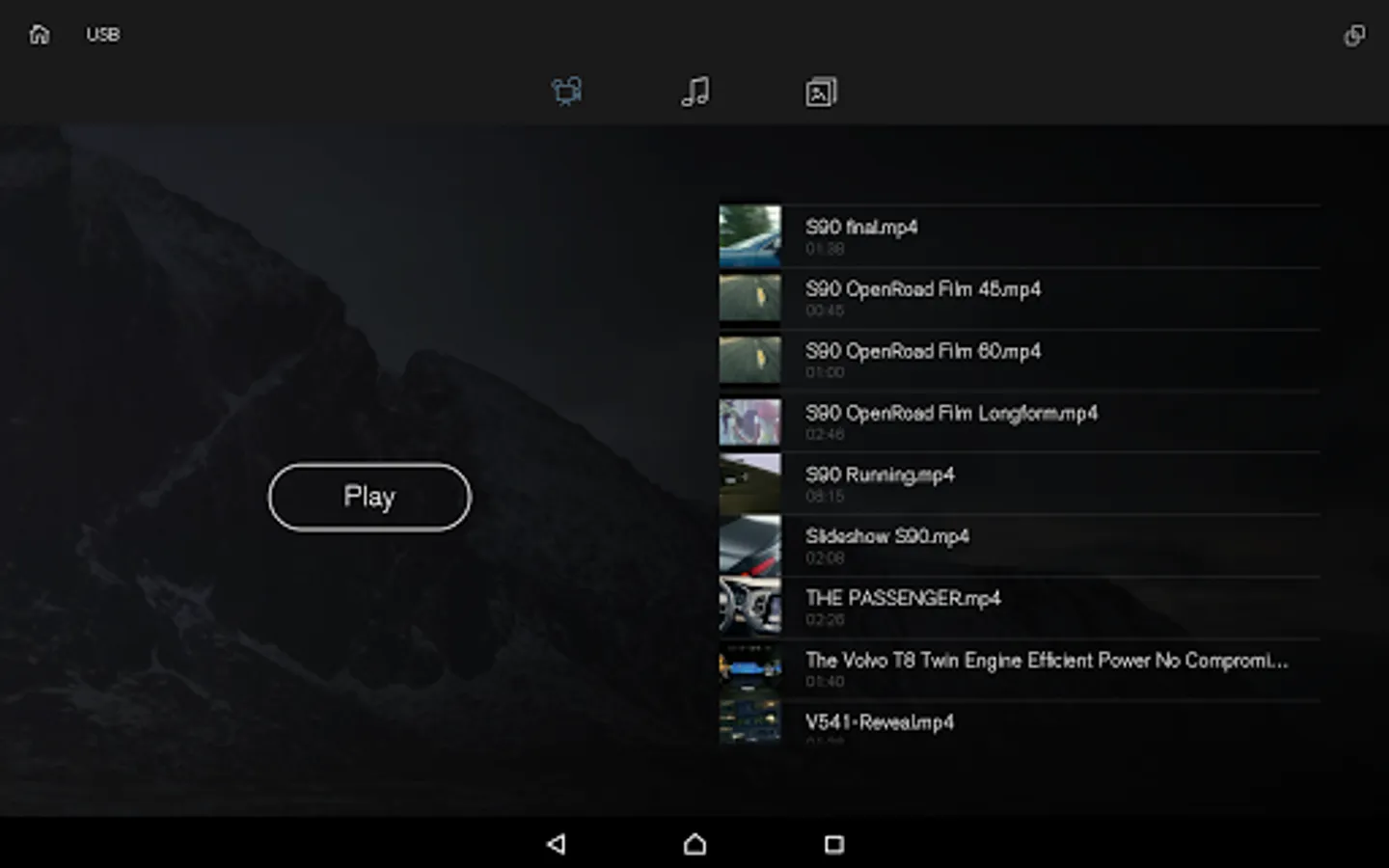Select THE PASSENGER.mp4 video
The width and height of the screenshot is (1389, 868).
903,598
